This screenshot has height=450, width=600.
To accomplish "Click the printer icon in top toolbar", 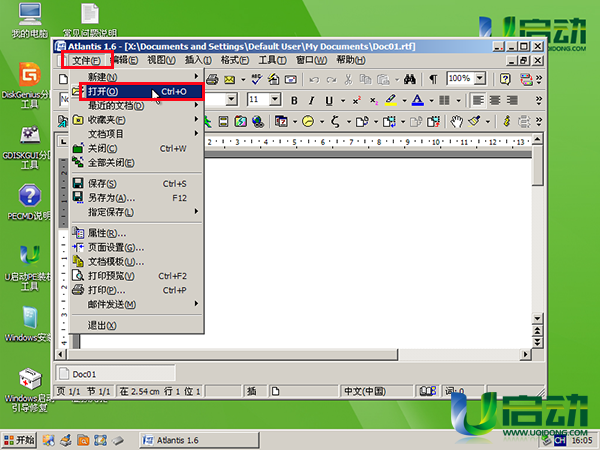I will pos(212,80).
